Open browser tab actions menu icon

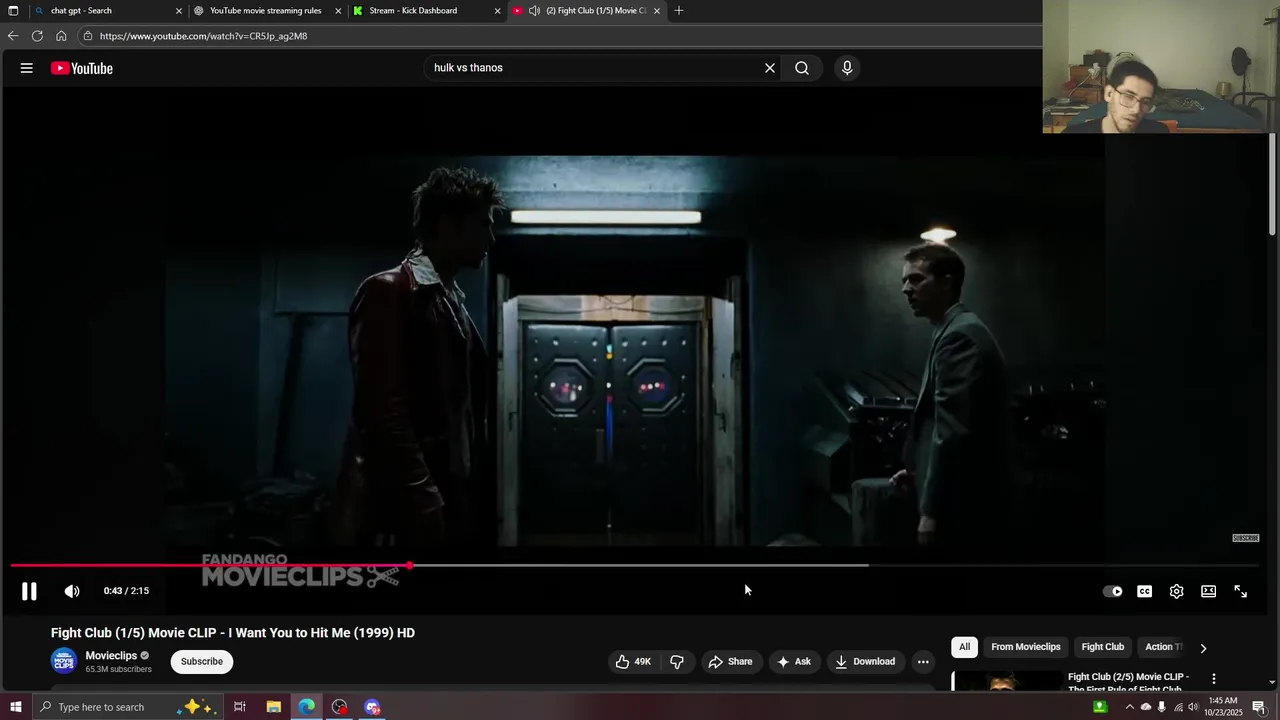pyautogui.click(x=13, y=11)
